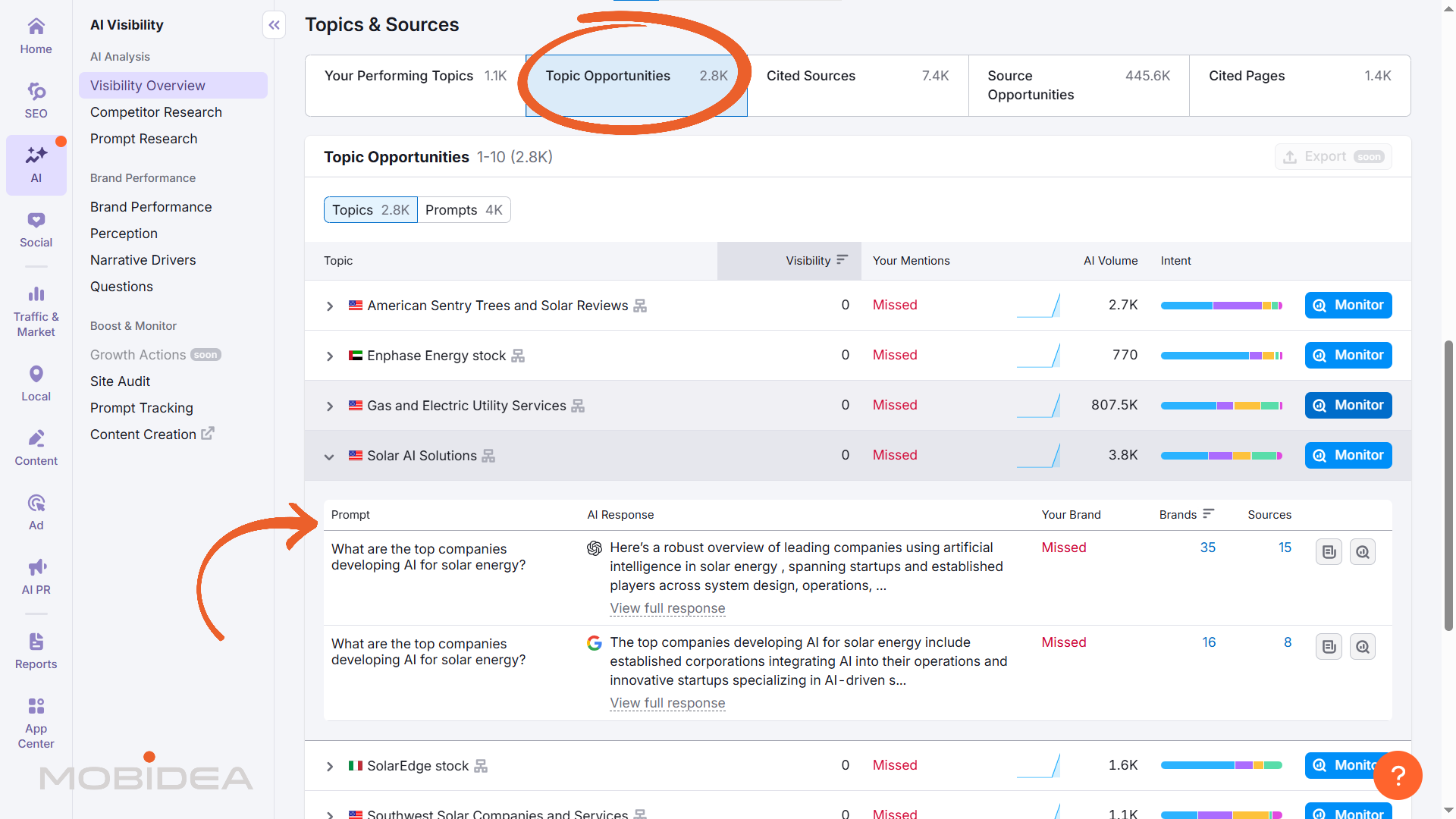Collapse the AI Visibility side panel
The image size is (1456, 819).
[274, 24]
